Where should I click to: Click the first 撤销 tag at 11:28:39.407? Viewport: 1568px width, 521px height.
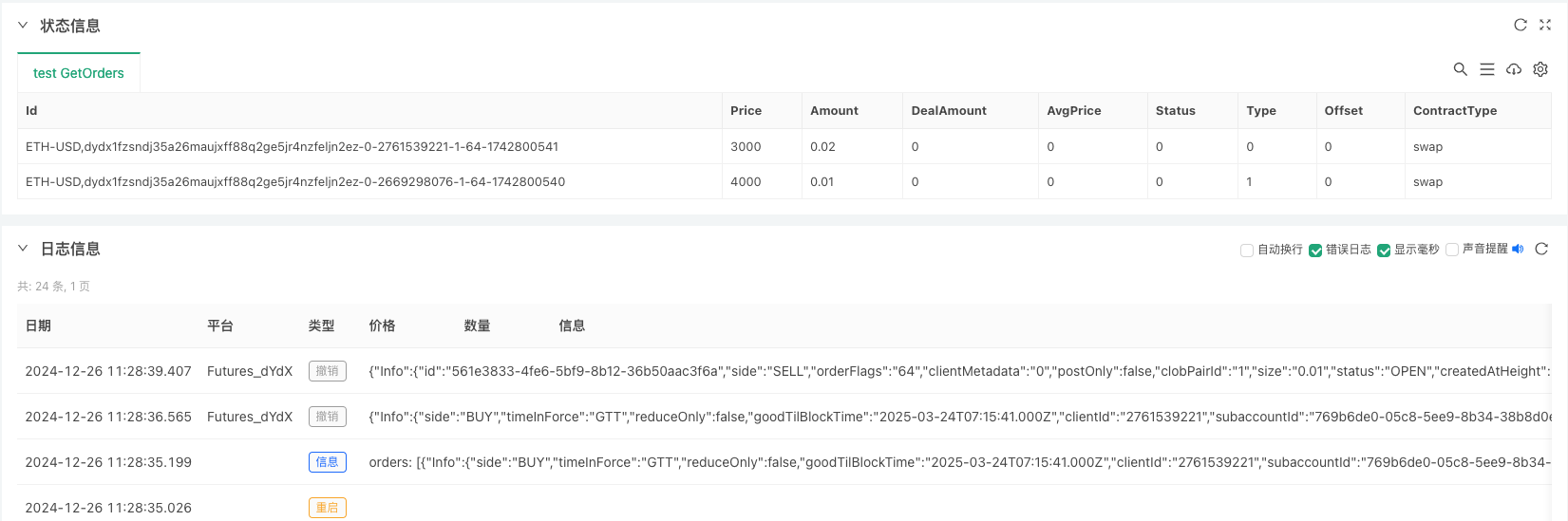coord(327,371)
